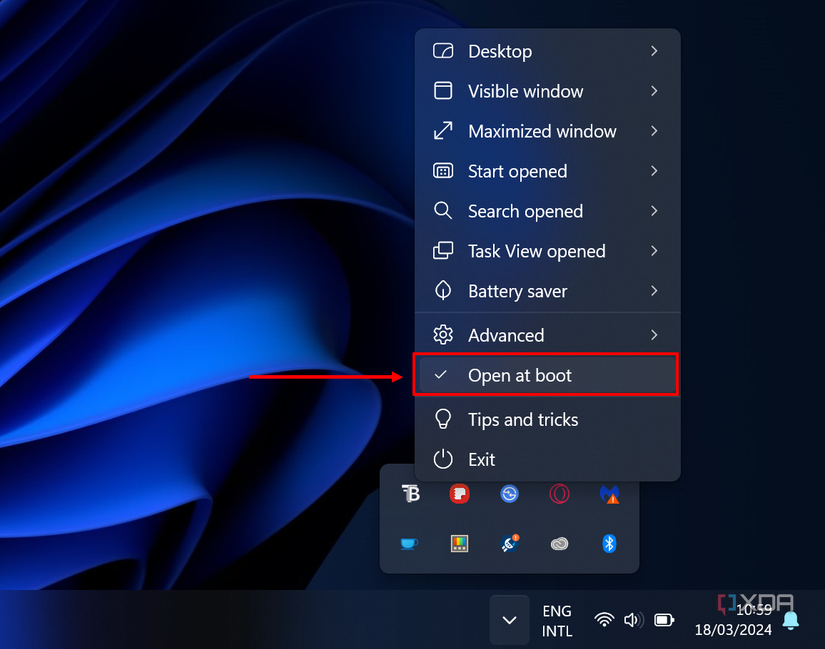
Task: Expand the Advanced submenu chevron
Action: [x=655, y=335]
